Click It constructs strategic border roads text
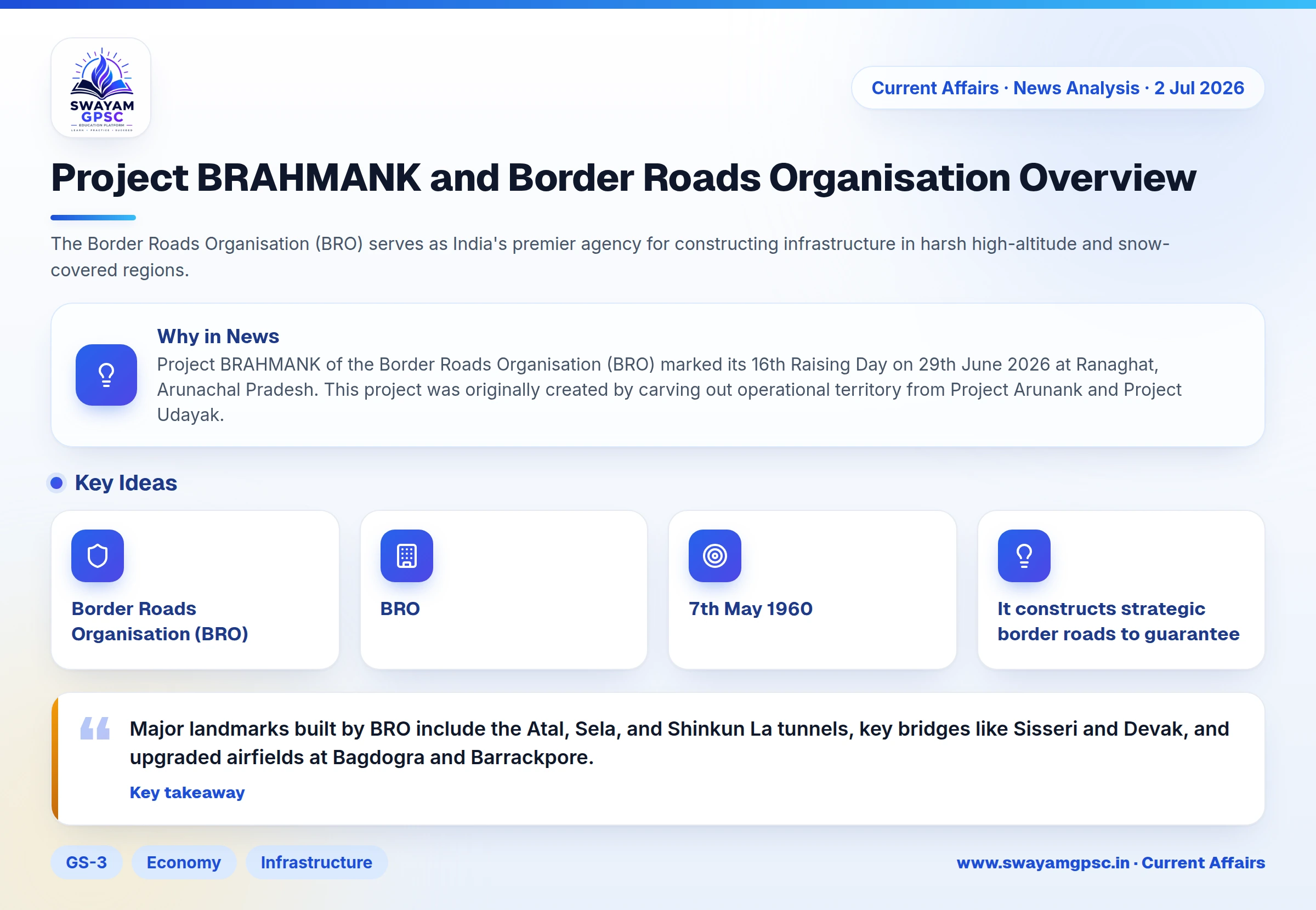 pyautogui.click(x=1118, y=621)
